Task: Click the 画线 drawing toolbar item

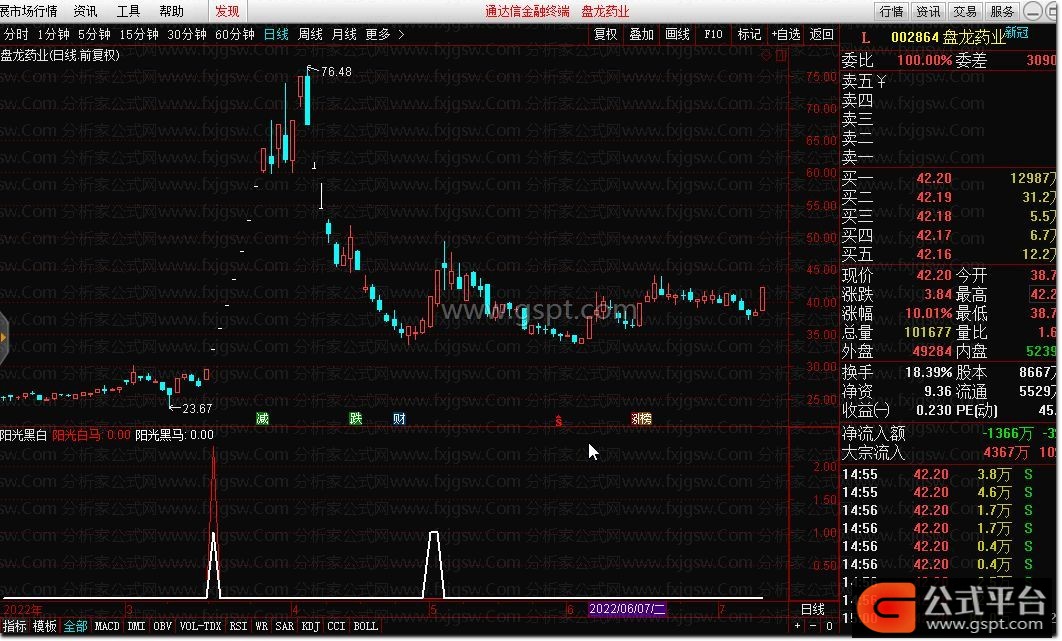Action: tap(677, 34)
